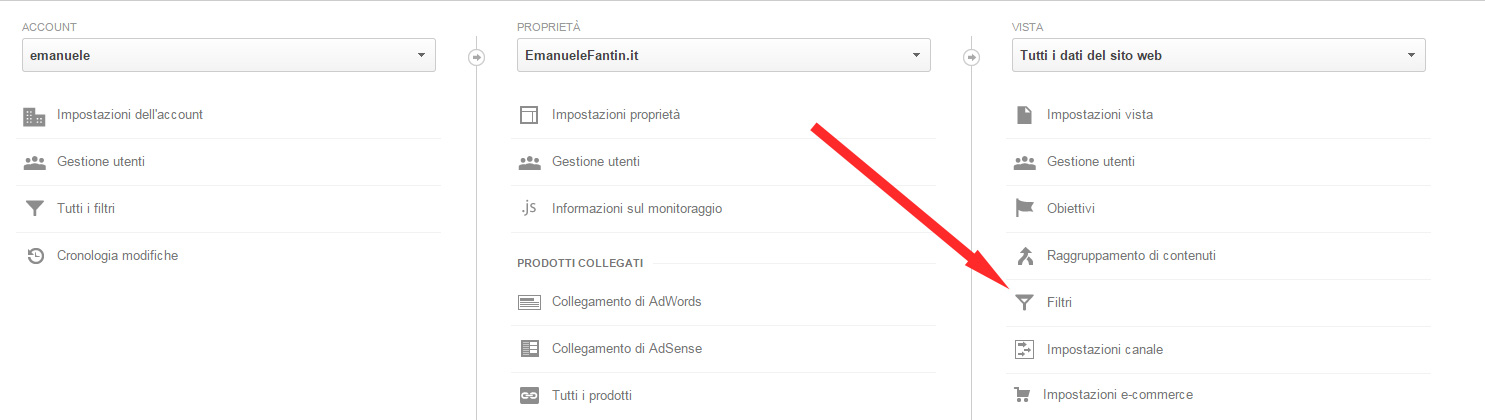Click the merge icon for Raggruppamento di contenuti

pyautogui.click(x=1024, y=256)
